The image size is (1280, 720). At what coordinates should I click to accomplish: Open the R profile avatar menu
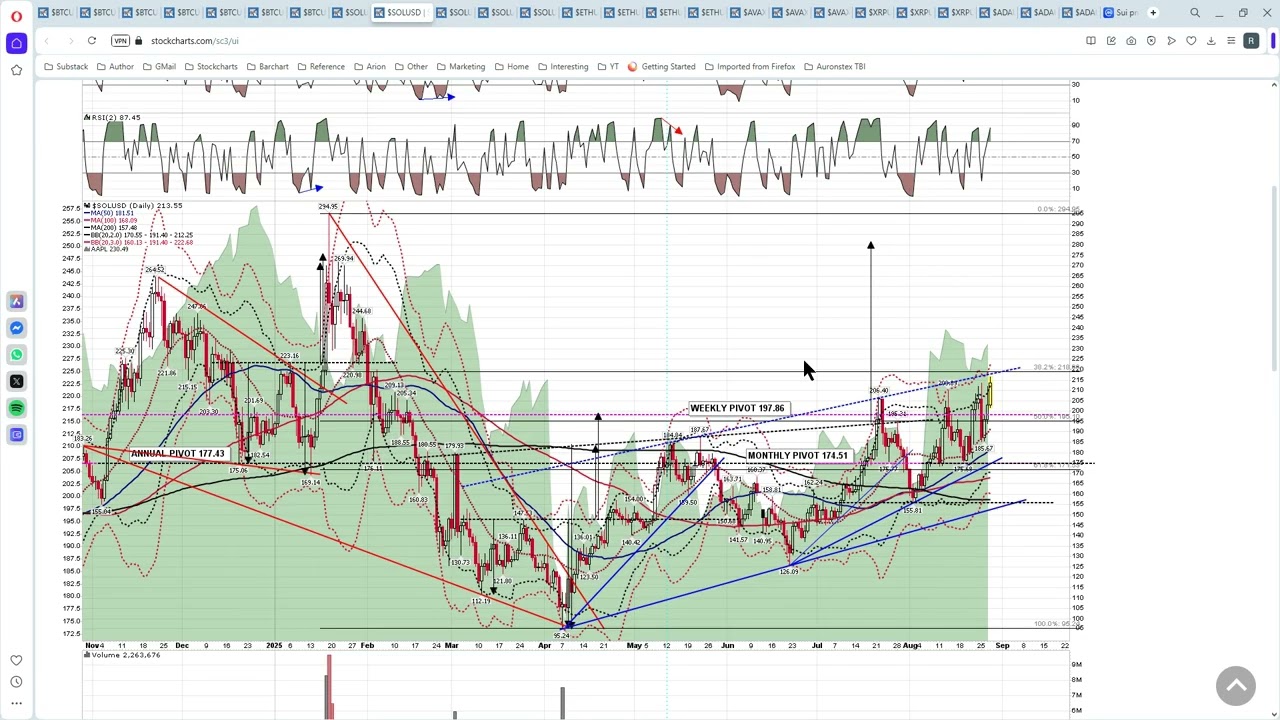(1251, 41)
